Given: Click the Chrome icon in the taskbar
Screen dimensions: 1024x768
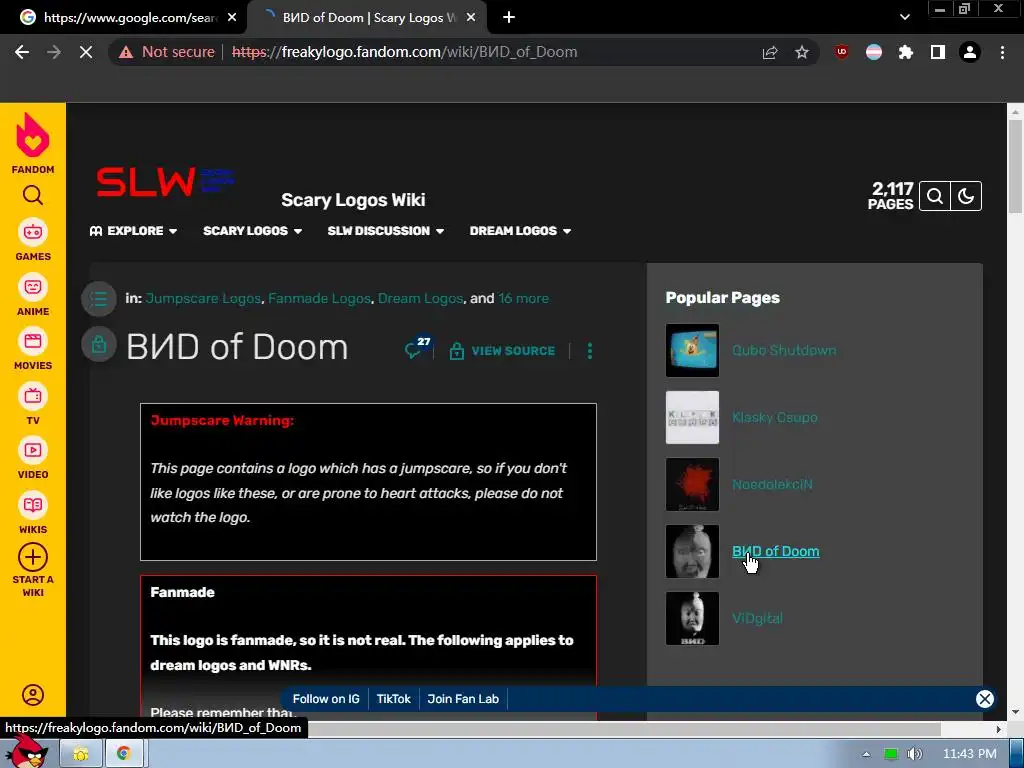Looking at the screenshot, I should pos(123,754).
